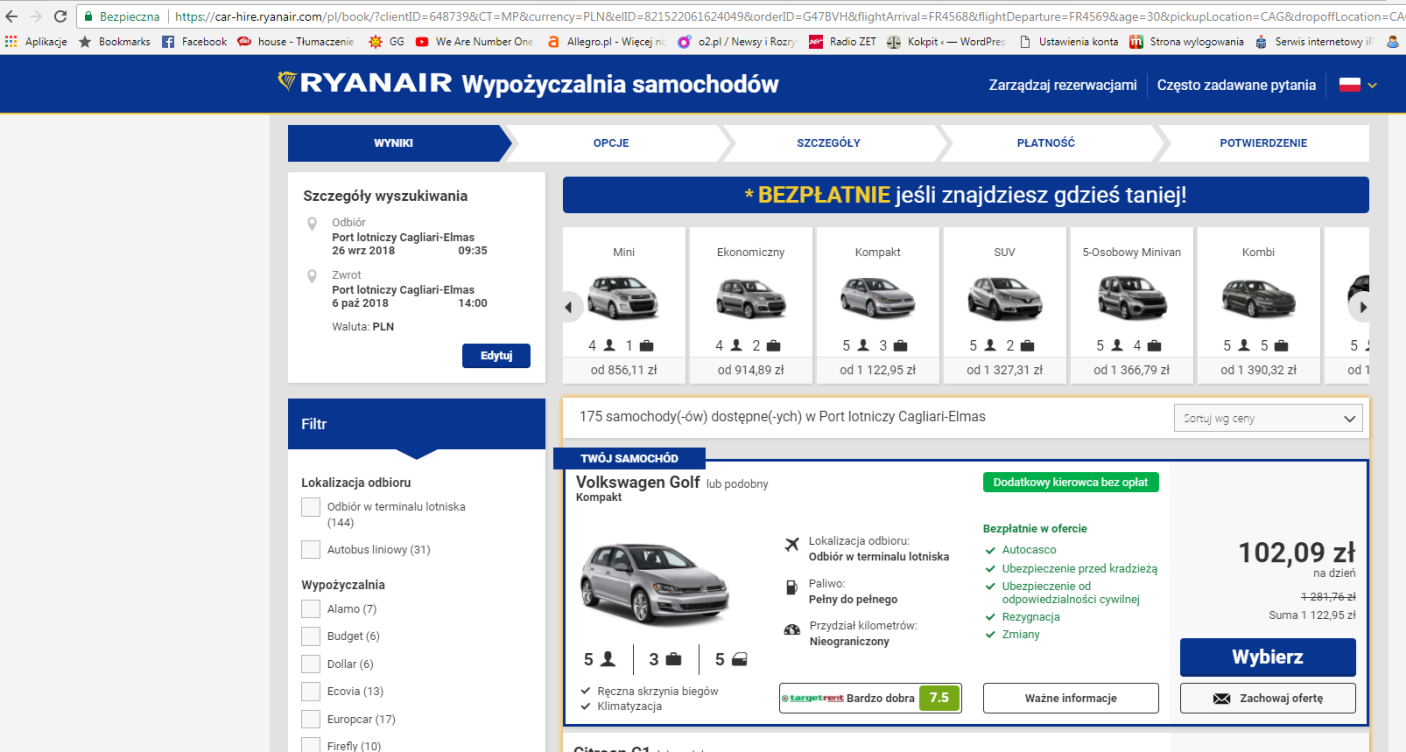Click the Volkswagen Golf car image
This screenshot has width=1406, height=752.
click(656, 583)
